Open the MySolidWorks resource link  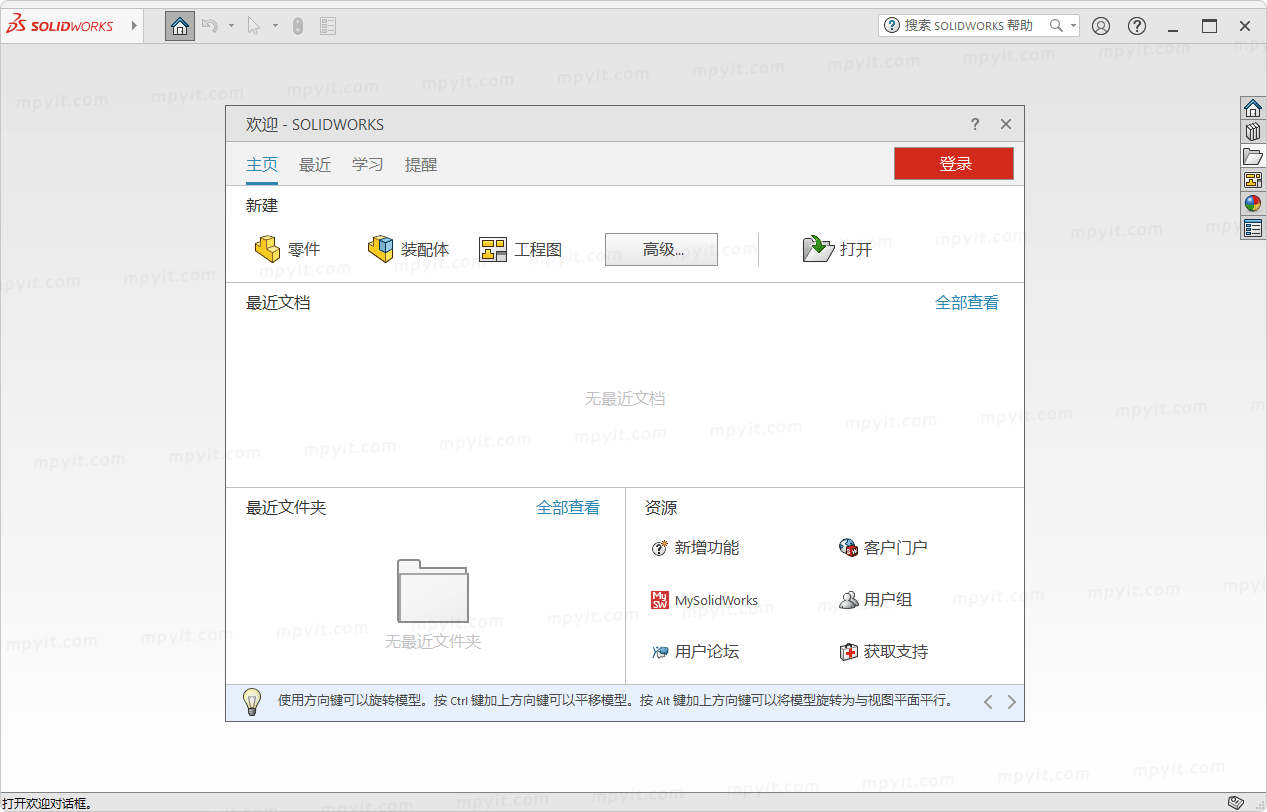tap(704, 600)
